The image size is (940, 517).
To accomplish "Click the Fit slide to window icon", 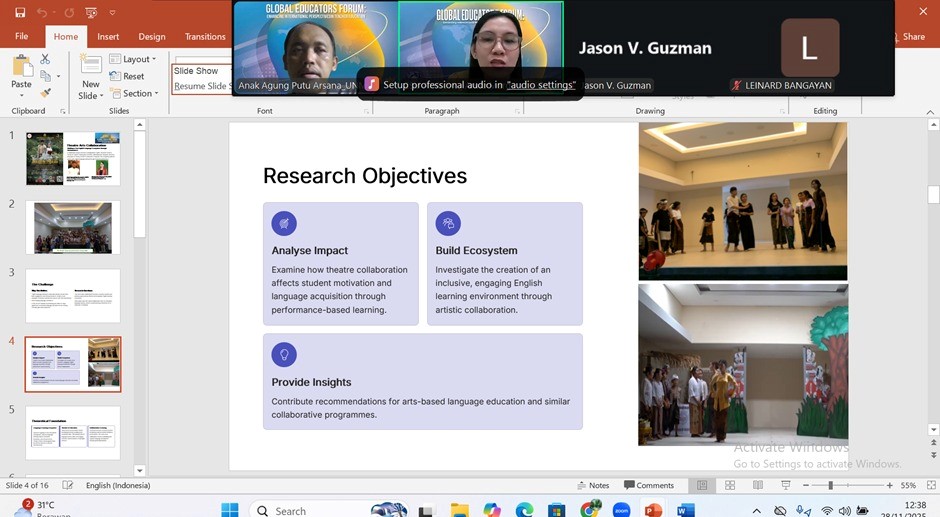I will pyautogui.click(x=929, y=485).
